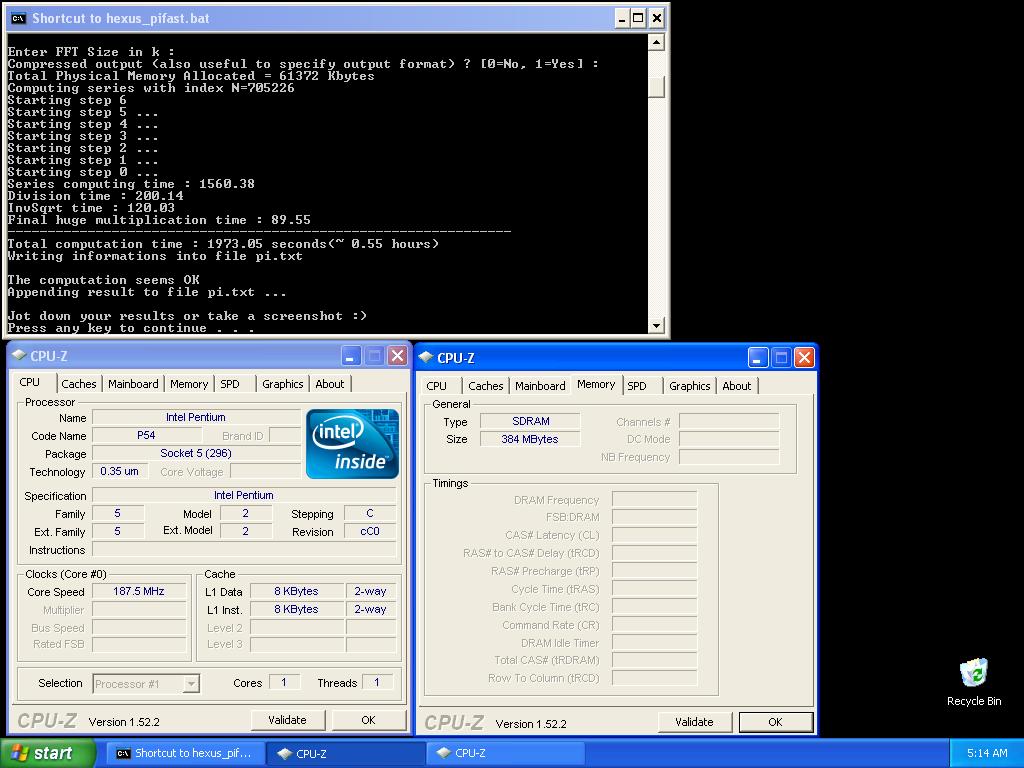Click the Series computing time 1560.38 line
Image resolution: width=1024 pixels, height=768 pixels.
click(x=131, y=184)
